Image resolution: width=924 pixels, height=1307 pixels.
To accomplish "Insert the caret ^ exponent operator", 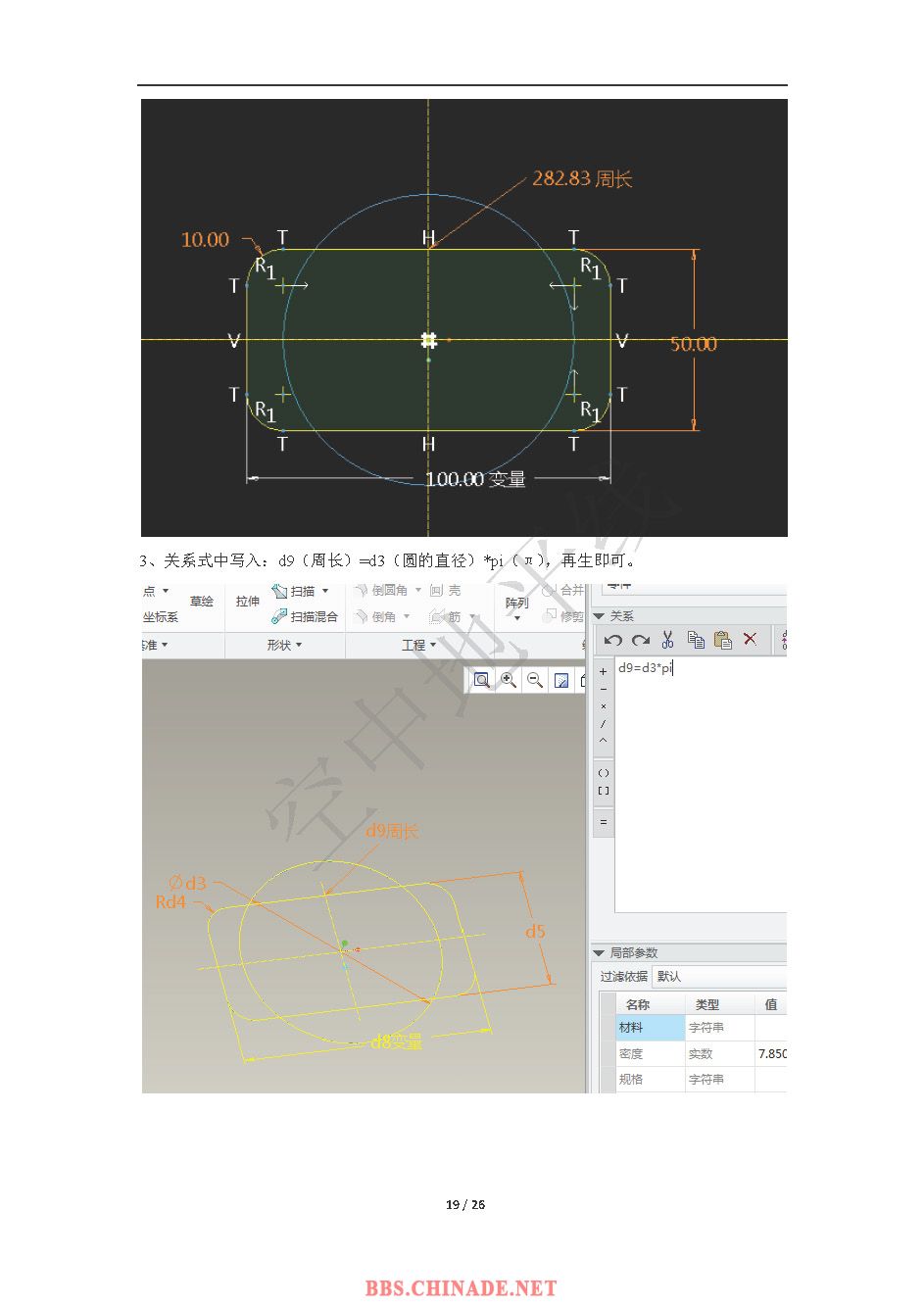I will tap(603, 741).
